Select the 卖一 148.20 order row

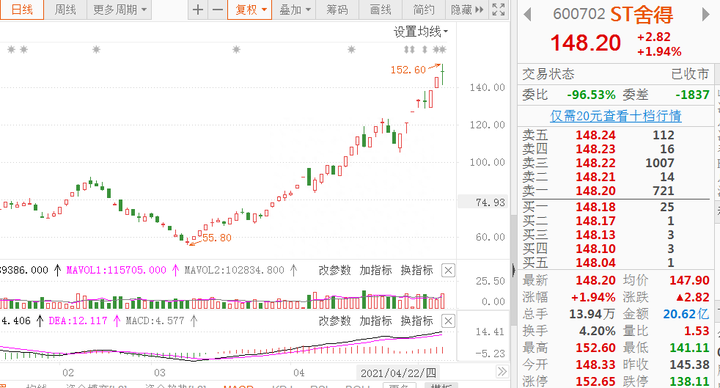615,191
